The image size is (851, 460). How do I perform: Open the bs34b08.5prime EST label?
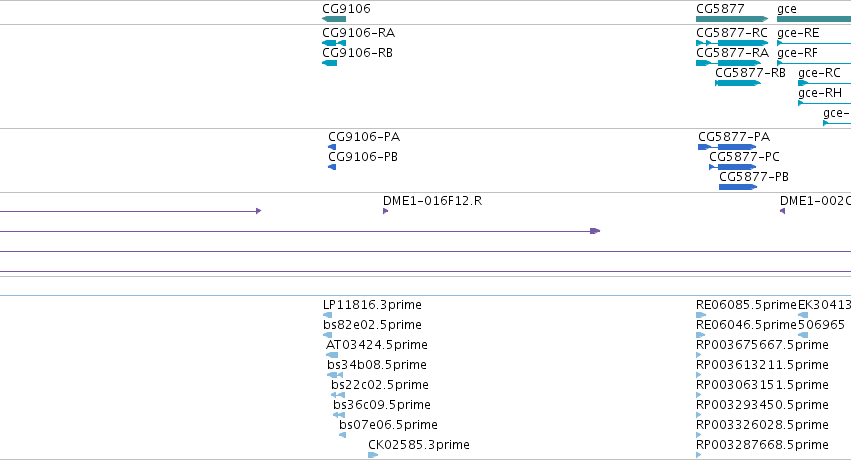pos(377,365)
